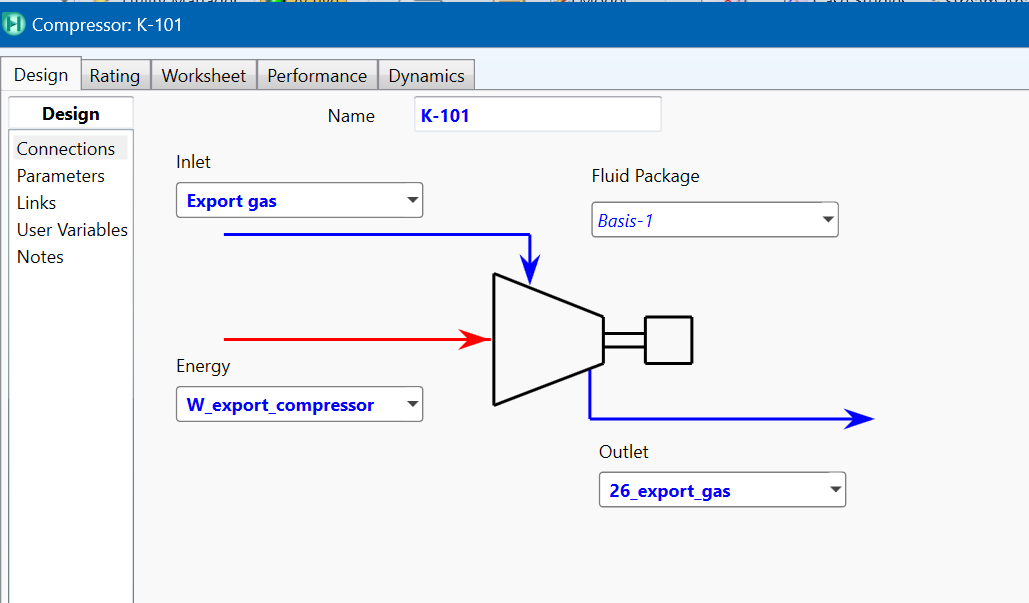The image size is (1029, 603).
Task: Open the Worksheet tab
Action: (x=203, y=75)
